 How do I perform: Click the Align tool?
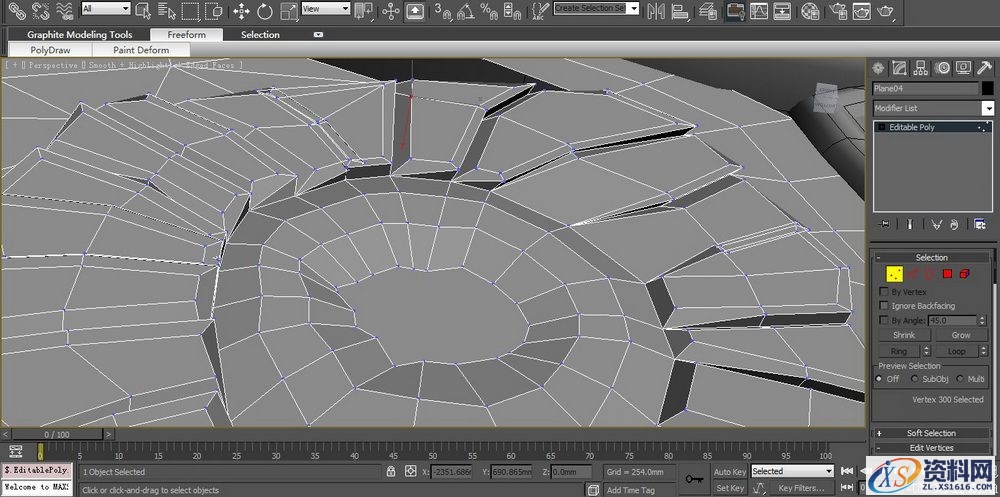point(680,10)
